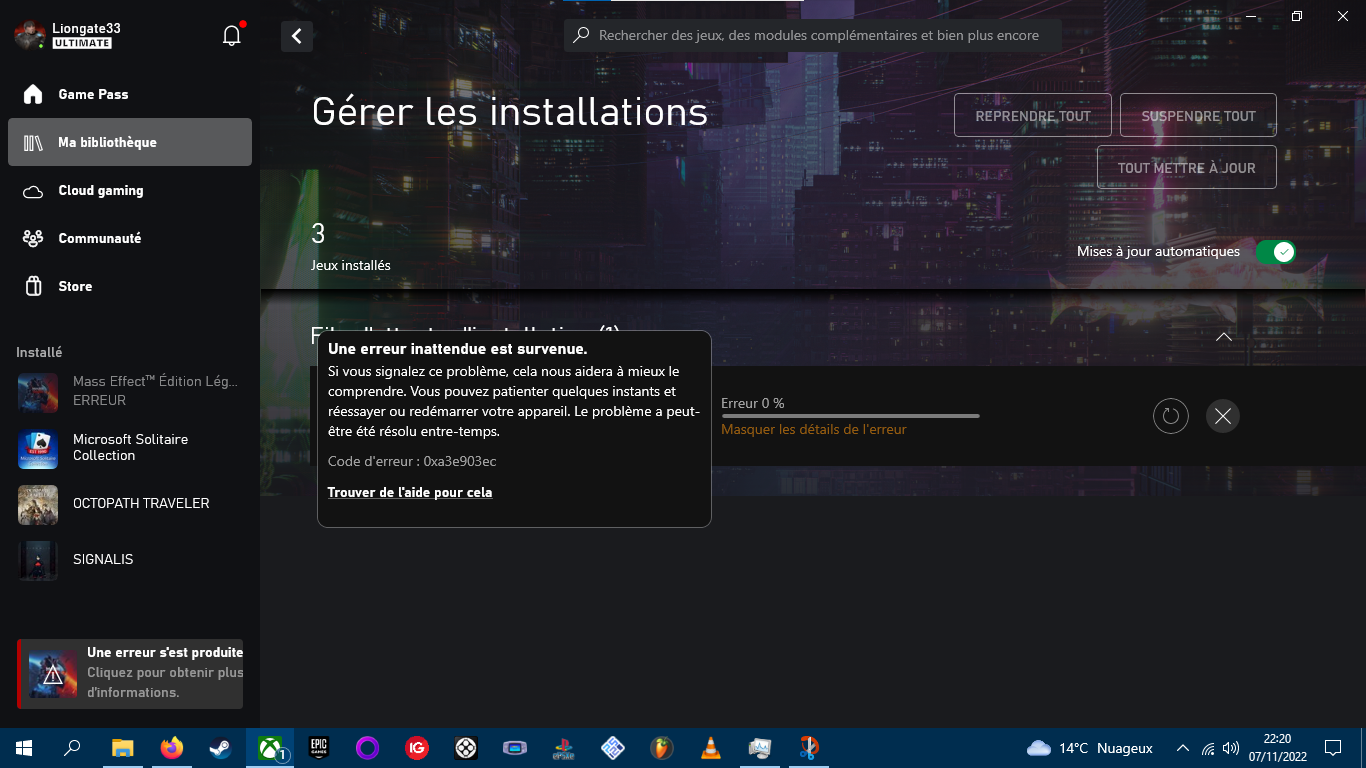
Task: Open volume tray icon
Action: (x=1231, y=748)
